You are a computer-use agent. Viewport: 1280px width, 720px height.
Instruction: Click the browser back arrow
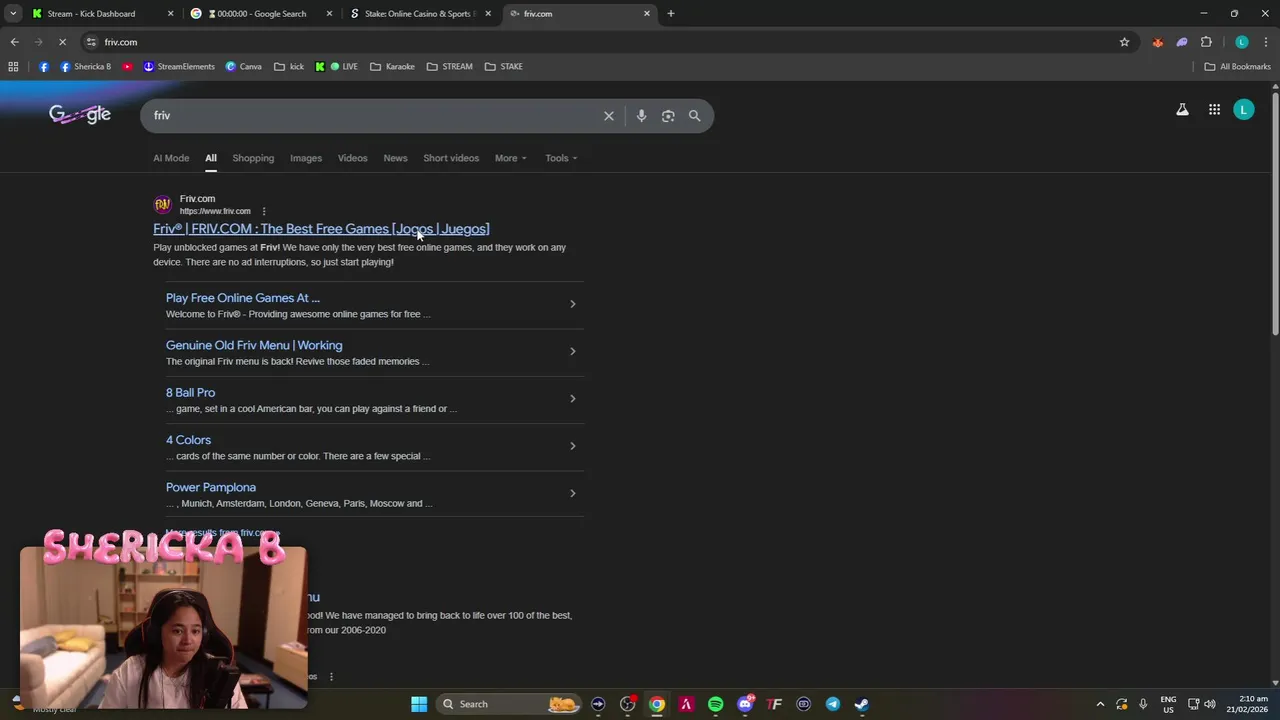pos(14,42)
